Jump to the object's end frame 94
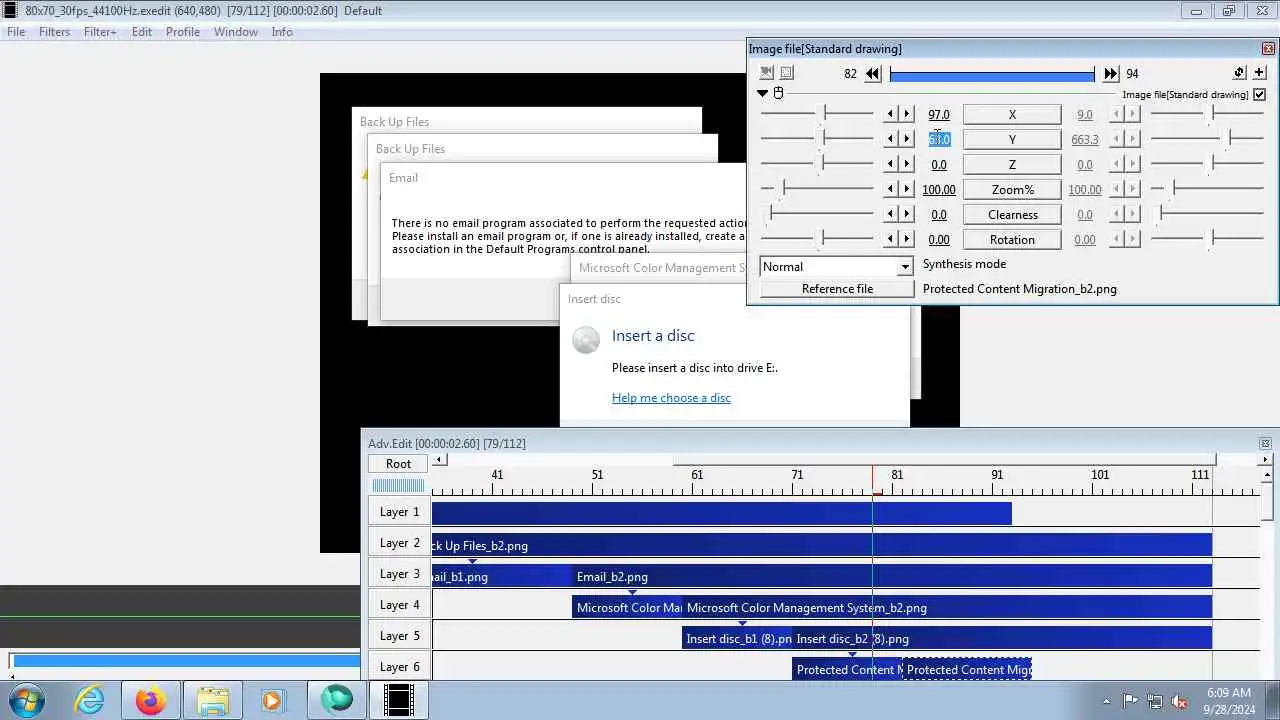 (x=1111, y=74)
